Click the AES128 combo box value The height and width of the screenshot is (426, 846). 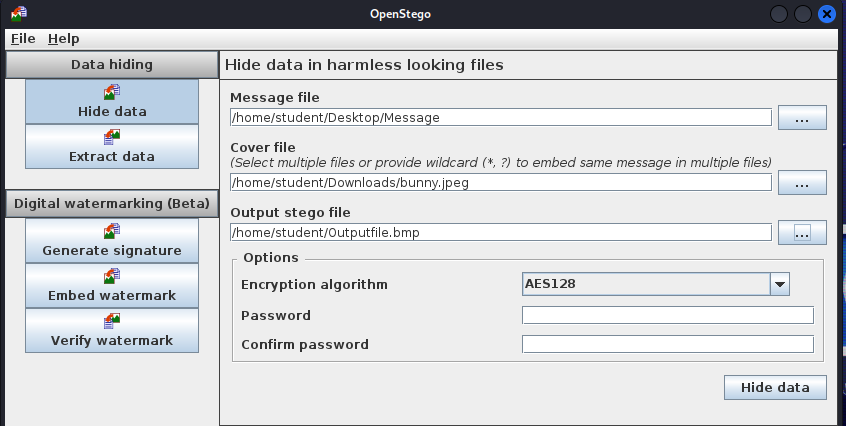(x=646, y=284)
